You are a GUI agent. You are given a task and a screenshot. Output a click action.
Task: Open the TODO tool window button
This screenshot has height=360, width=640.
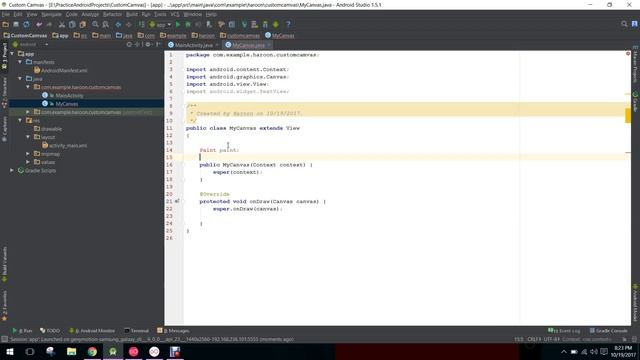50,331
